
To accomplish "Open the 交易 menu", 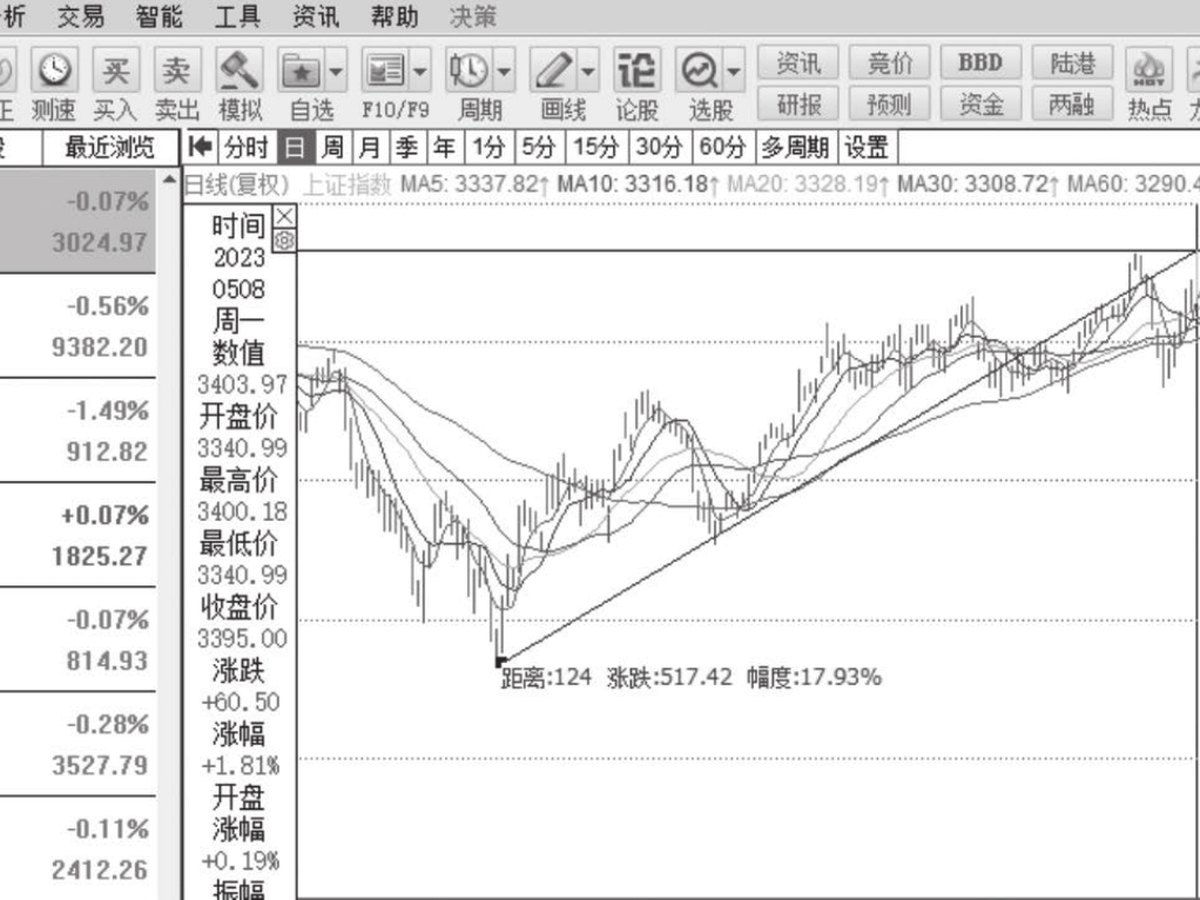I will coord(79,16).
